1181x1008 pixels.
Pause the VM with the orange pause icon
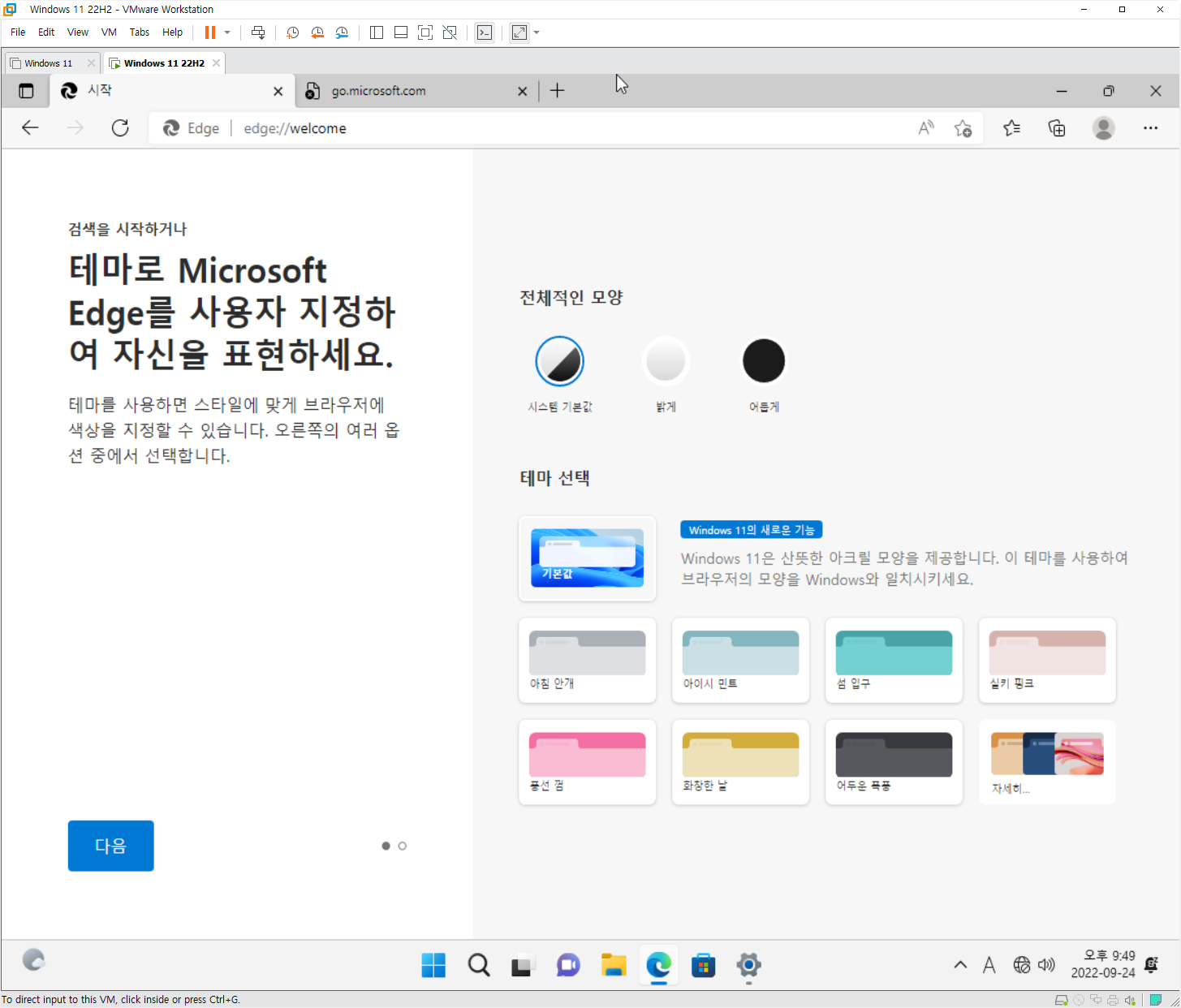209,32
